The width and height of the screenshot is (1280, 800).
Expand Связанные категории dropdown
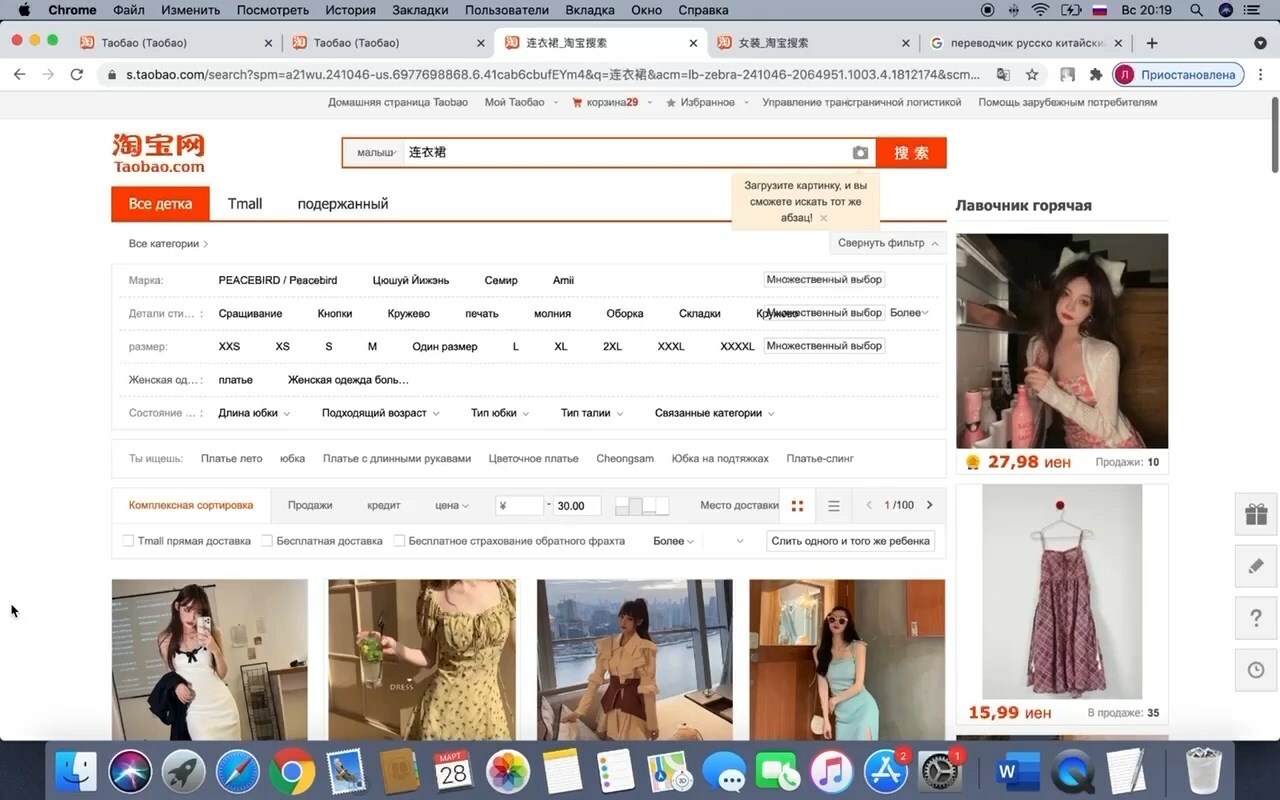(x=714, y=413)
